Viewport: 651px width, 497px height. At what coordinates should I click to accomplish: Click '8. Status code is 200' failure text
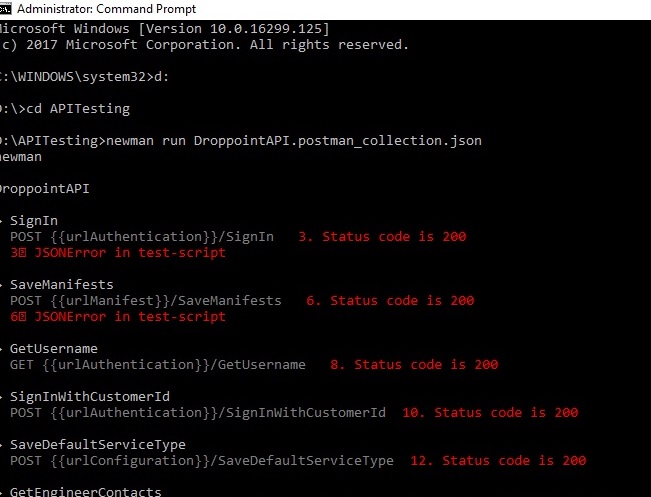(414, 365)
